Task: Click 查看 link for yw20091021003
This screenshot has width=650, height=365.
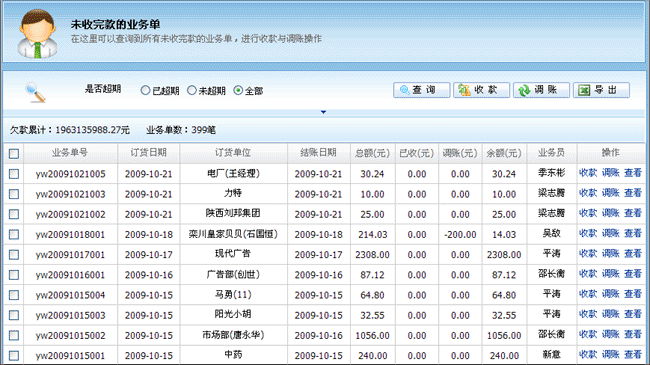Action: click(x=633, y=193)
